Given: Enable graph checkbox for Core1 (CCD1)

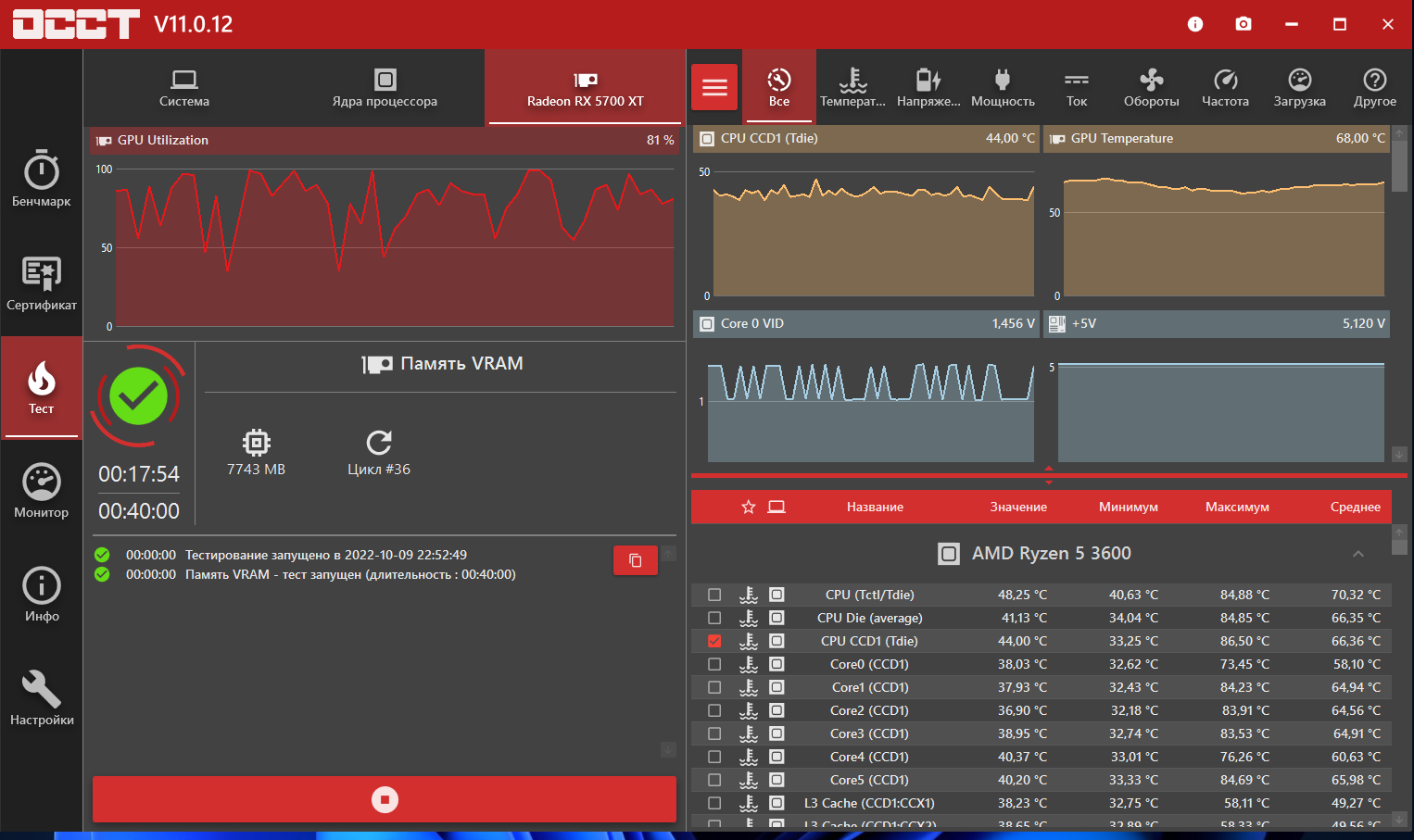Looking at the screenshot, I should 714,687.
